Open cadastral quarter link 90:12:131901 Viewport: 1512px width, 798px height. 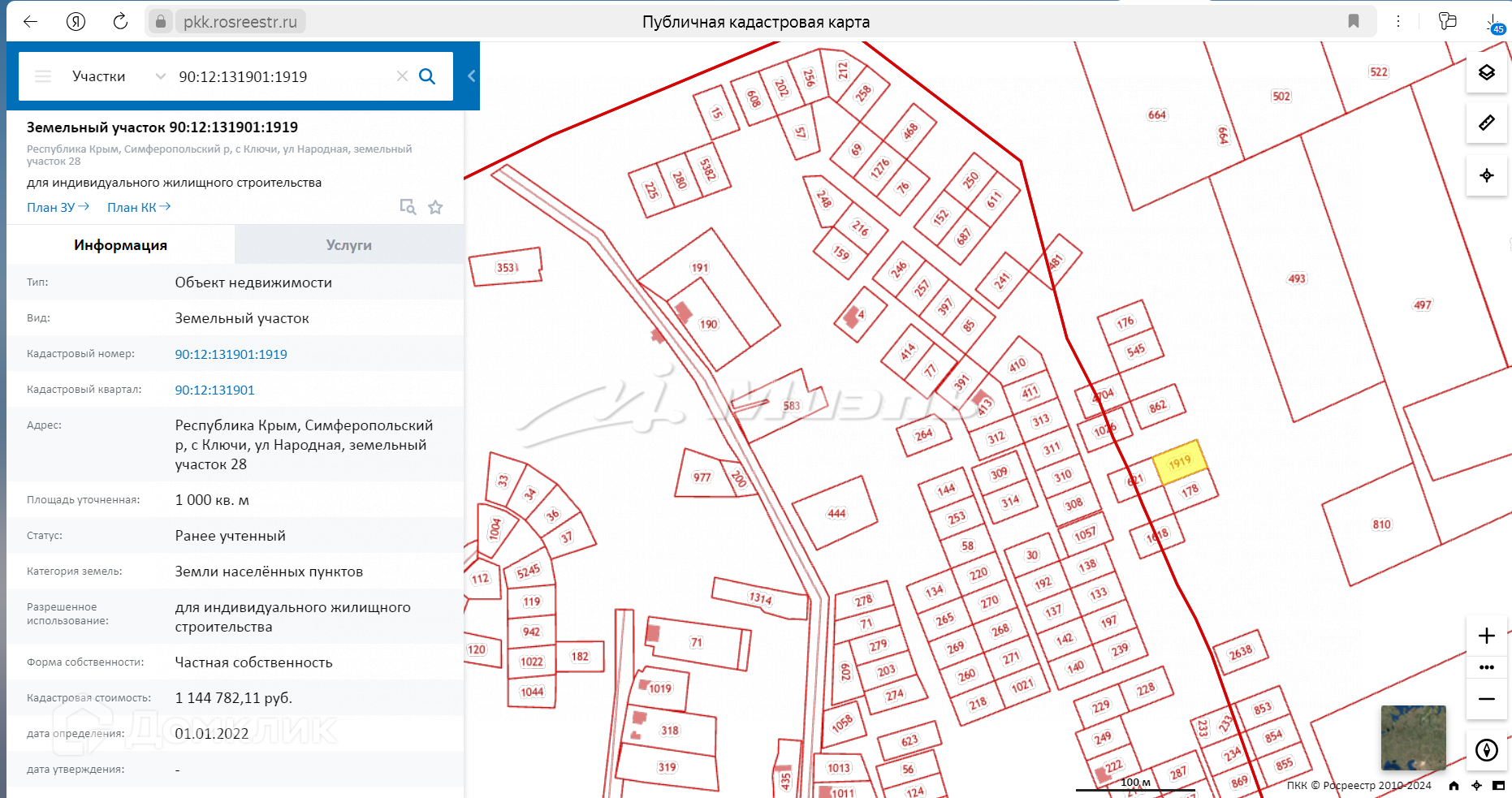(214, 390)
